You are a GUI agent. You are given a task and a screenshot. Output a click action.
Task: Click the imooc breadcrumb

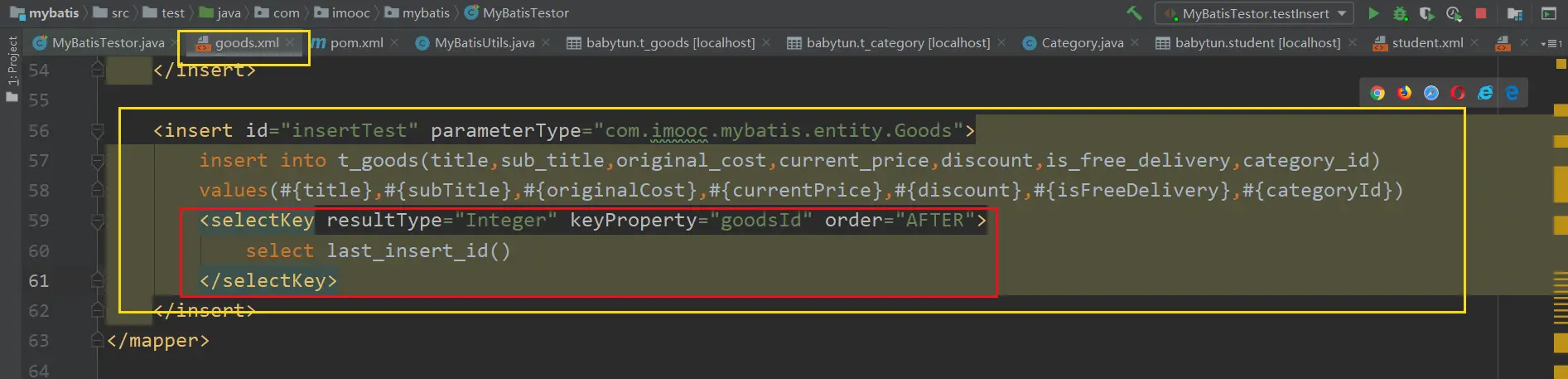[x=342, y=13]
